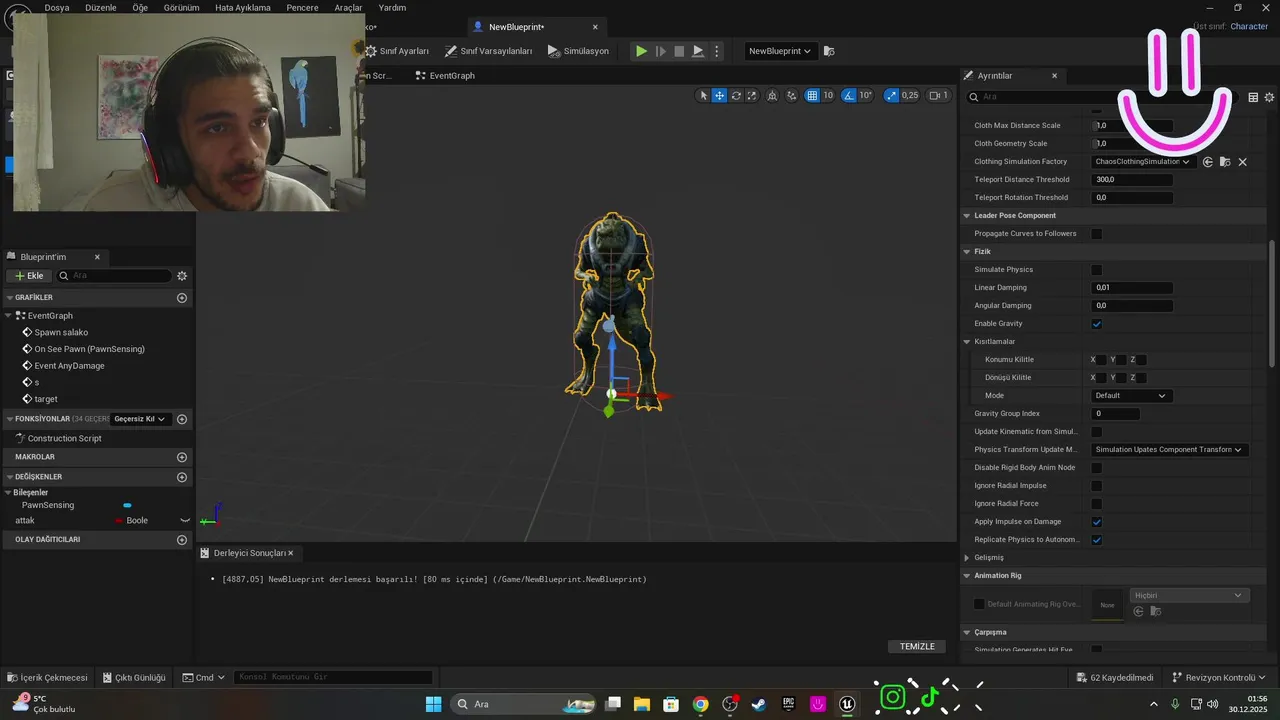
Task: Collapse the Bileşenler category
Action: (x=8, y=493)
